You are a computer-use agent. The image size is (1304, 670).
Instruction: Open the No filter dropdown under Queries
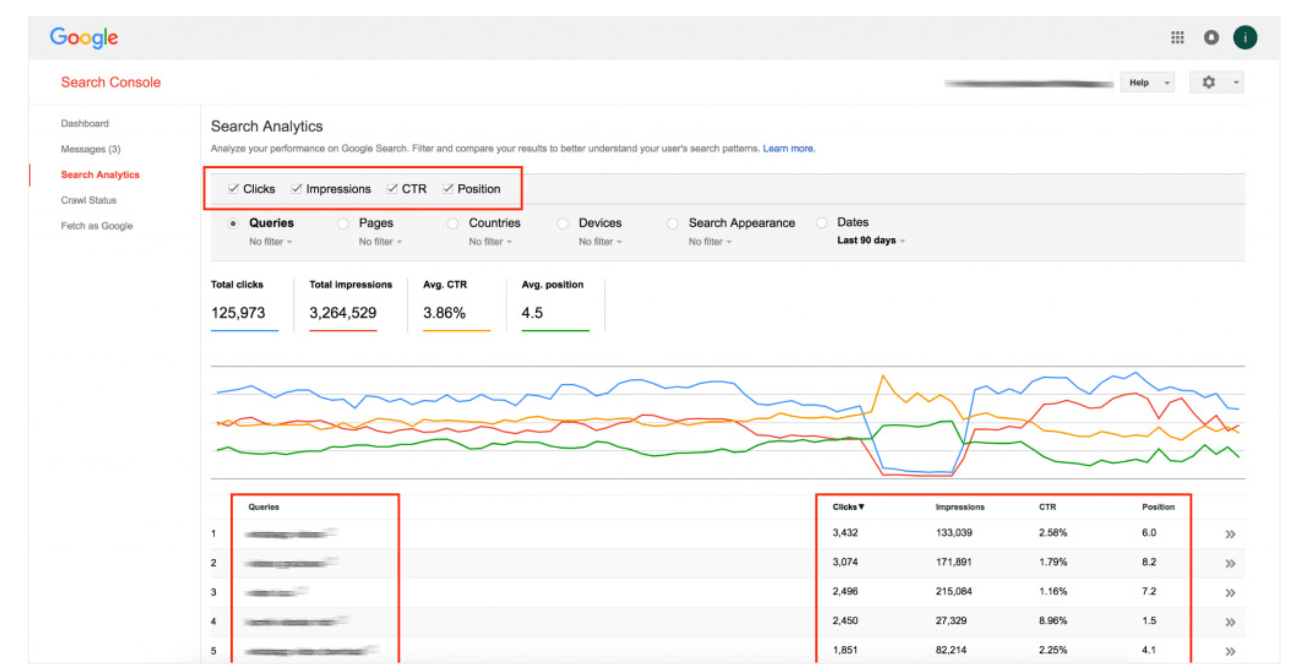[270, 242]
